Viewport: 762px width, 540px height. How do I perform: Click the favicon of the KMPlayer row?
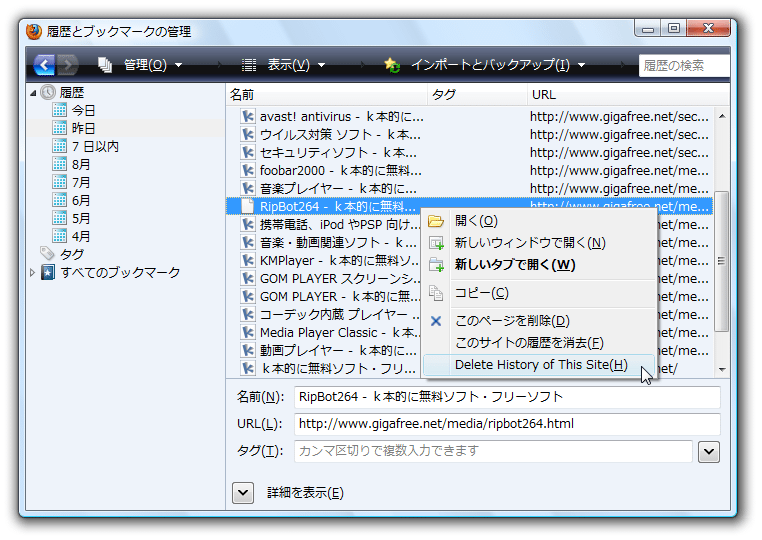pyautogui.click(x=248, y=261)
